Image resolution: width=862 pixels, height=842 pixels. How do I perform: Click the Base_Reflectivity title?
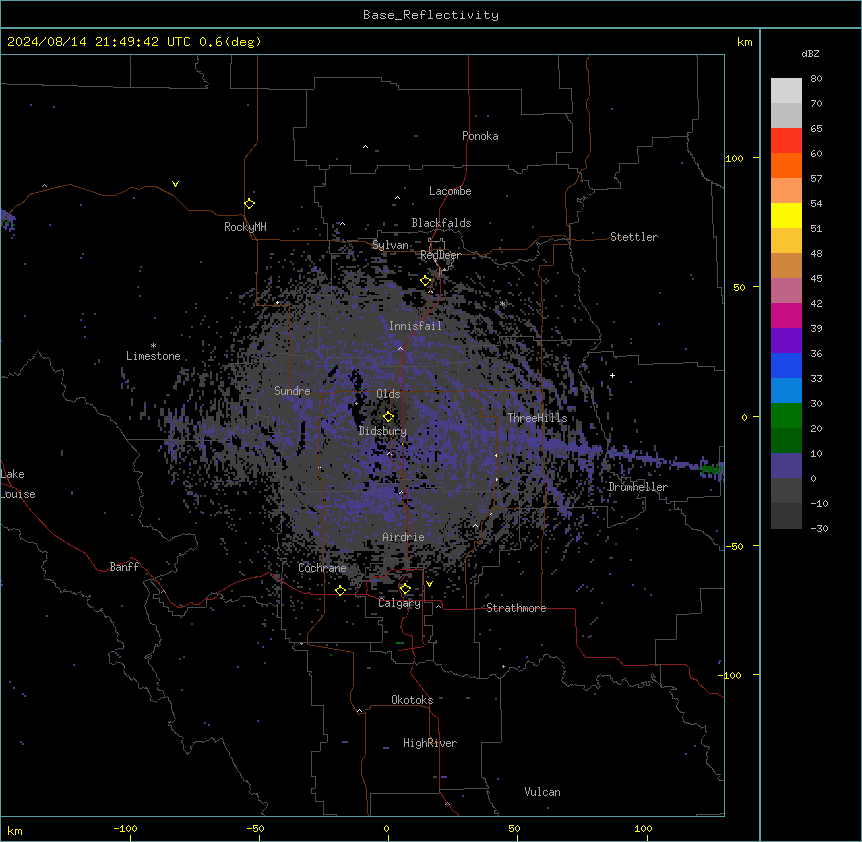(x=431, y=15)
